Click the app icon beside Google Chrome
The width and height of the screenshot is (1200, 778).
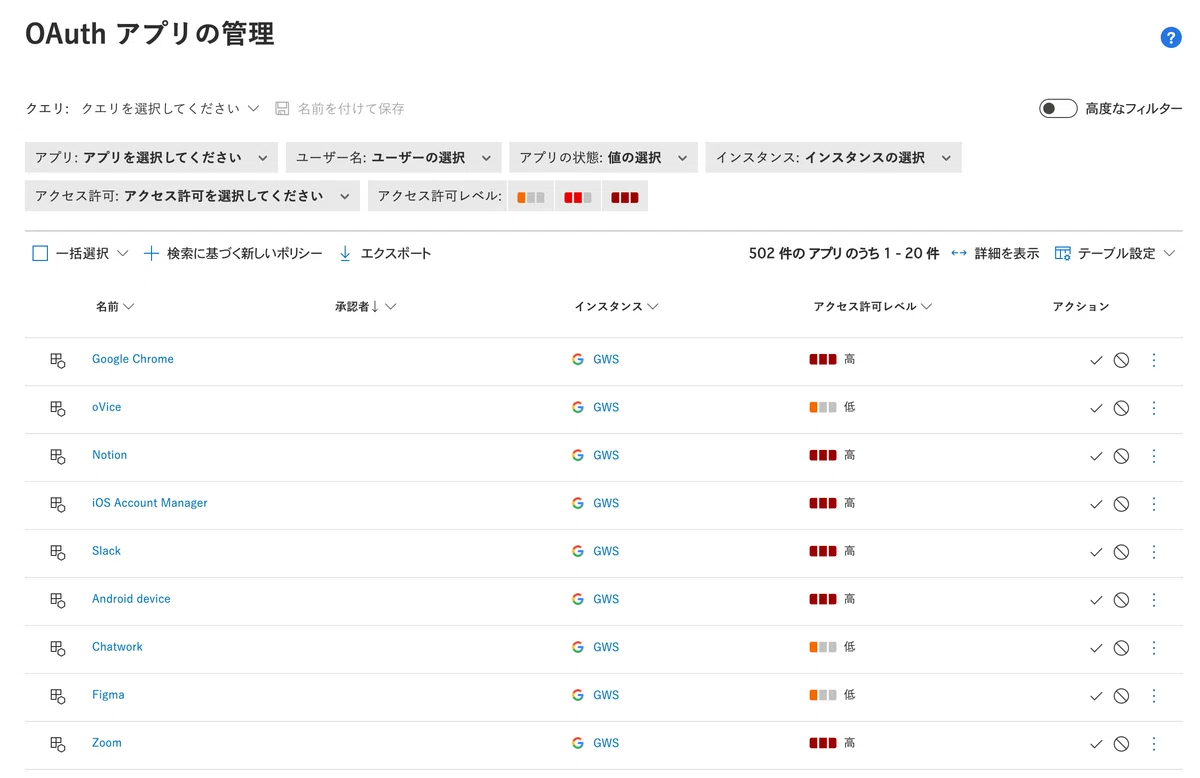click(x=58, y=360)
